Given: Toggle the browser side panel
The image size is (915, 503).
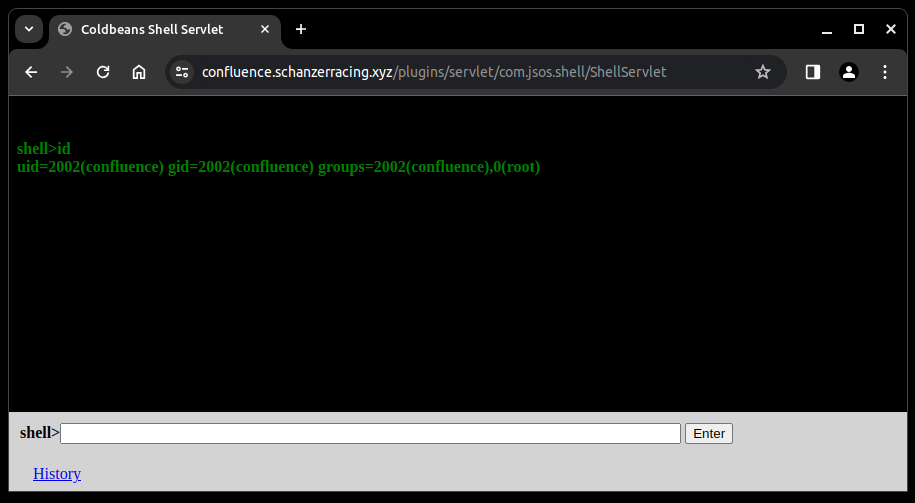Looking at the screenshot, I should click(813, 72).
